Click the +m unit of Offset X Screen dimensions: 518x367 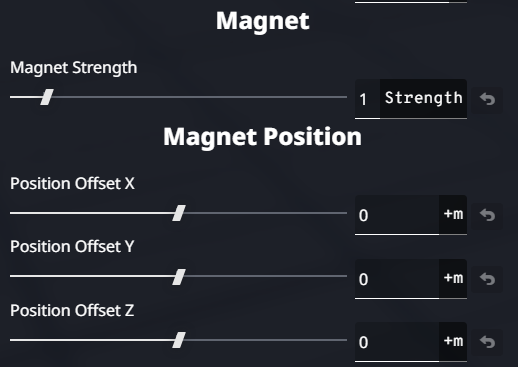[453, 214]
